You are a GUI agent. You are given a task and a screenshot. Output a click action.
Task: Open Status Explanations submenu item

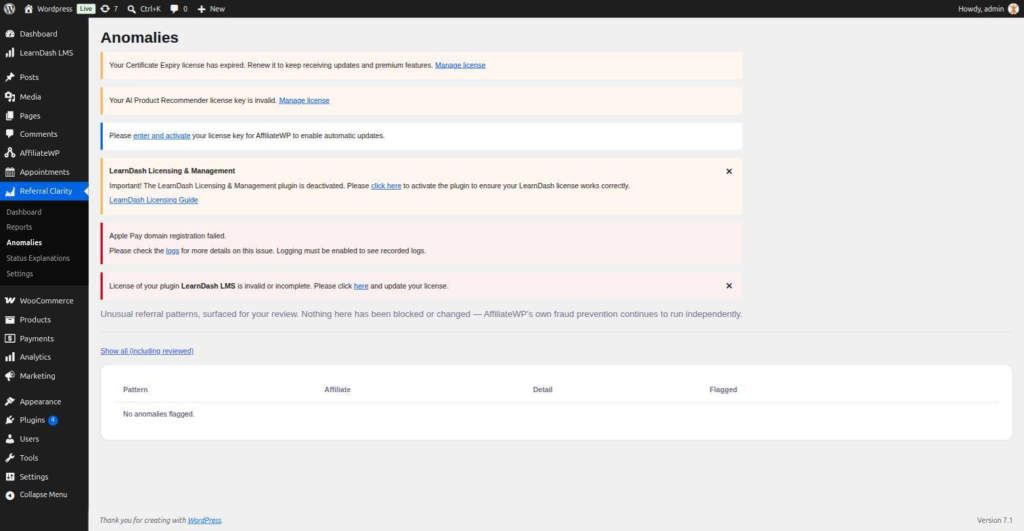pos(38,258)
